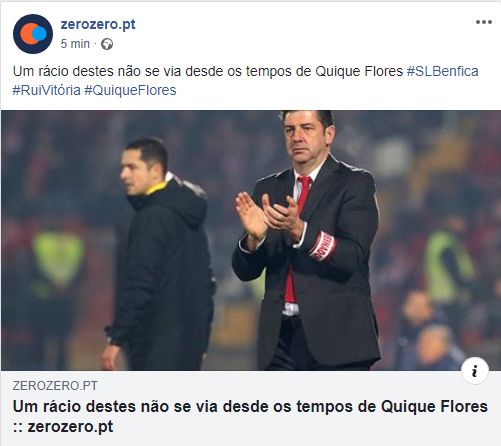Open the article preview photo

(251, 240)
